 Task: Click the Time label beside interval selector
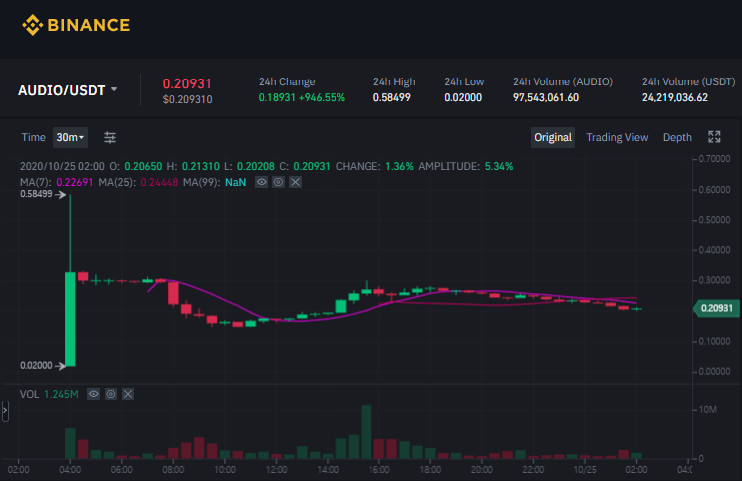pos(33,137)
